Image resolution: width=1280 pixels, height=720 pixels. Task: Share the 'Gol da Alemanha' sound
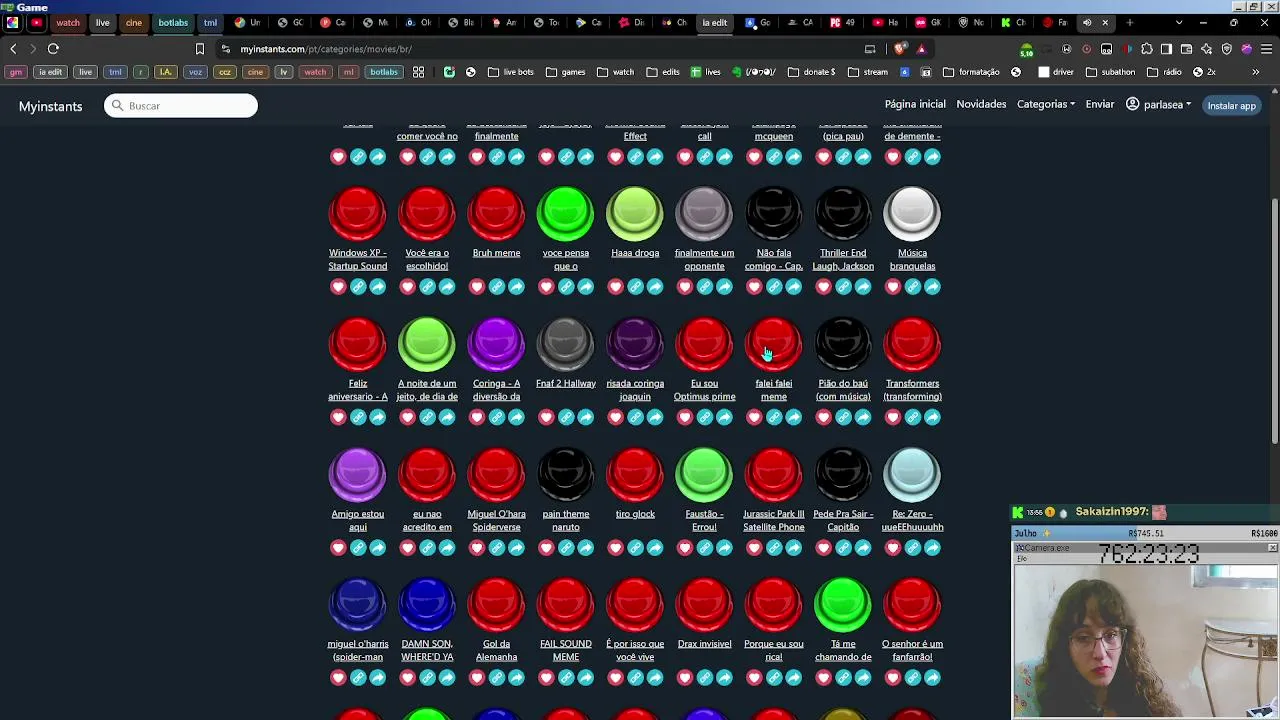tap(516, 678)
